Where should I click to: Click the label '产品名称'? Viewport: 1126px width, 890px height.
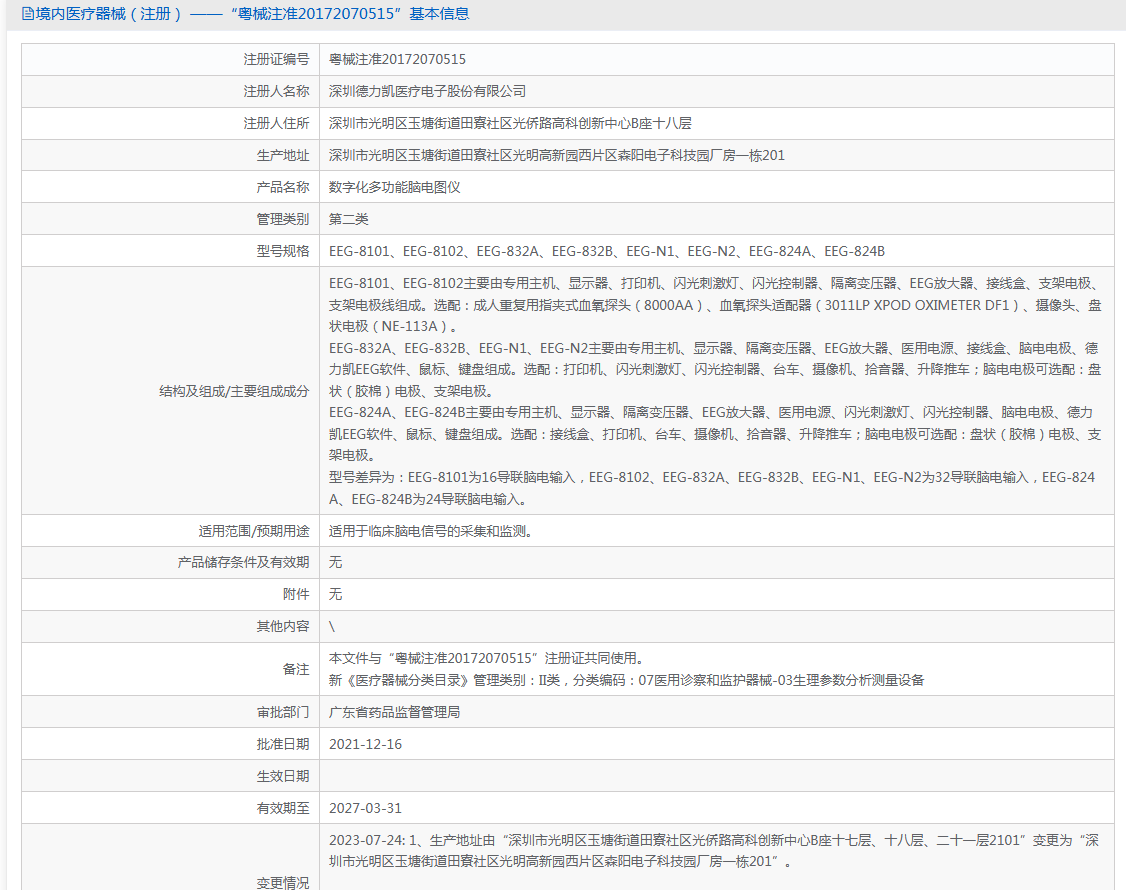[283, 187]
